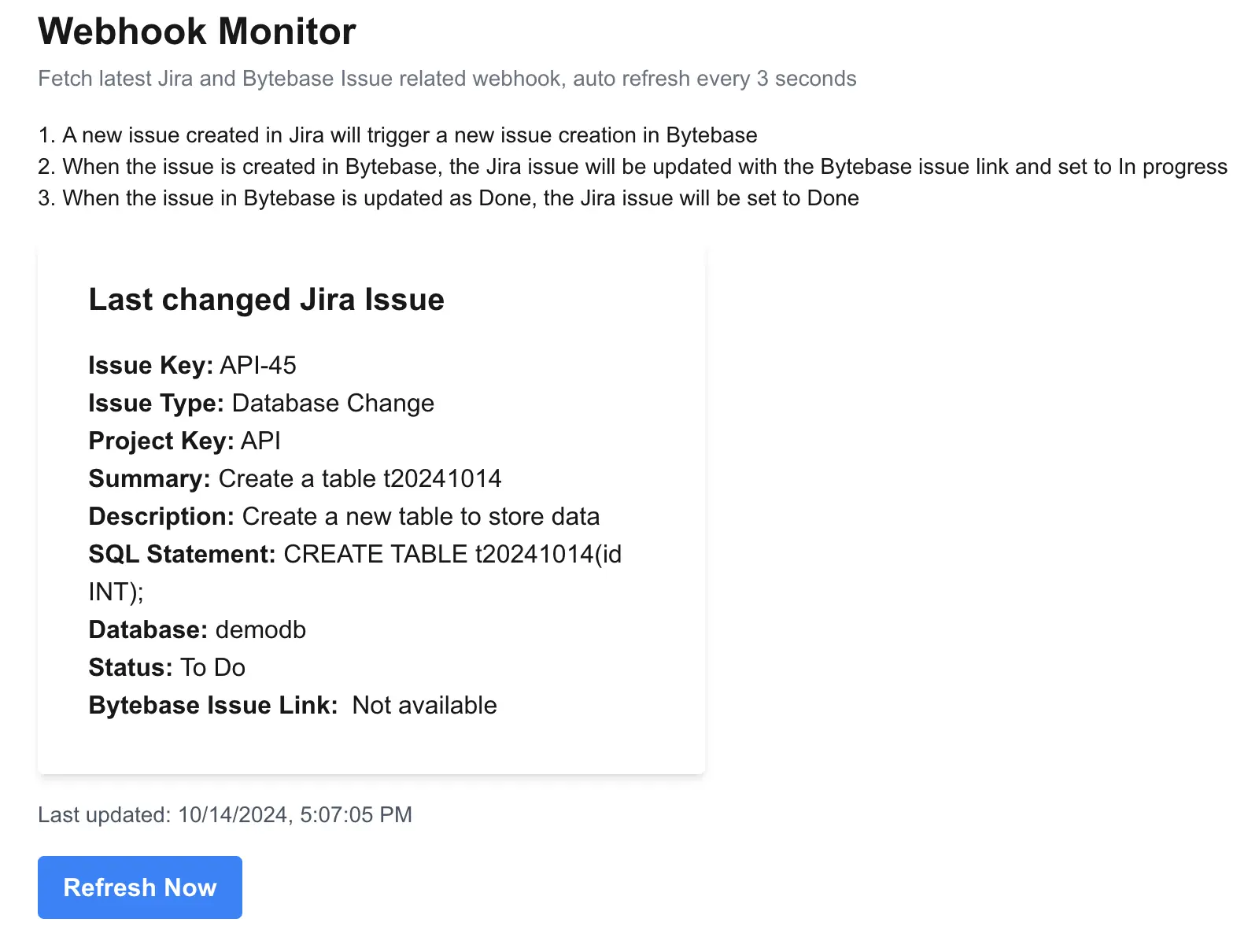Click the Webhook Monitor heading
1248x952 pixels.
point(197,31)
